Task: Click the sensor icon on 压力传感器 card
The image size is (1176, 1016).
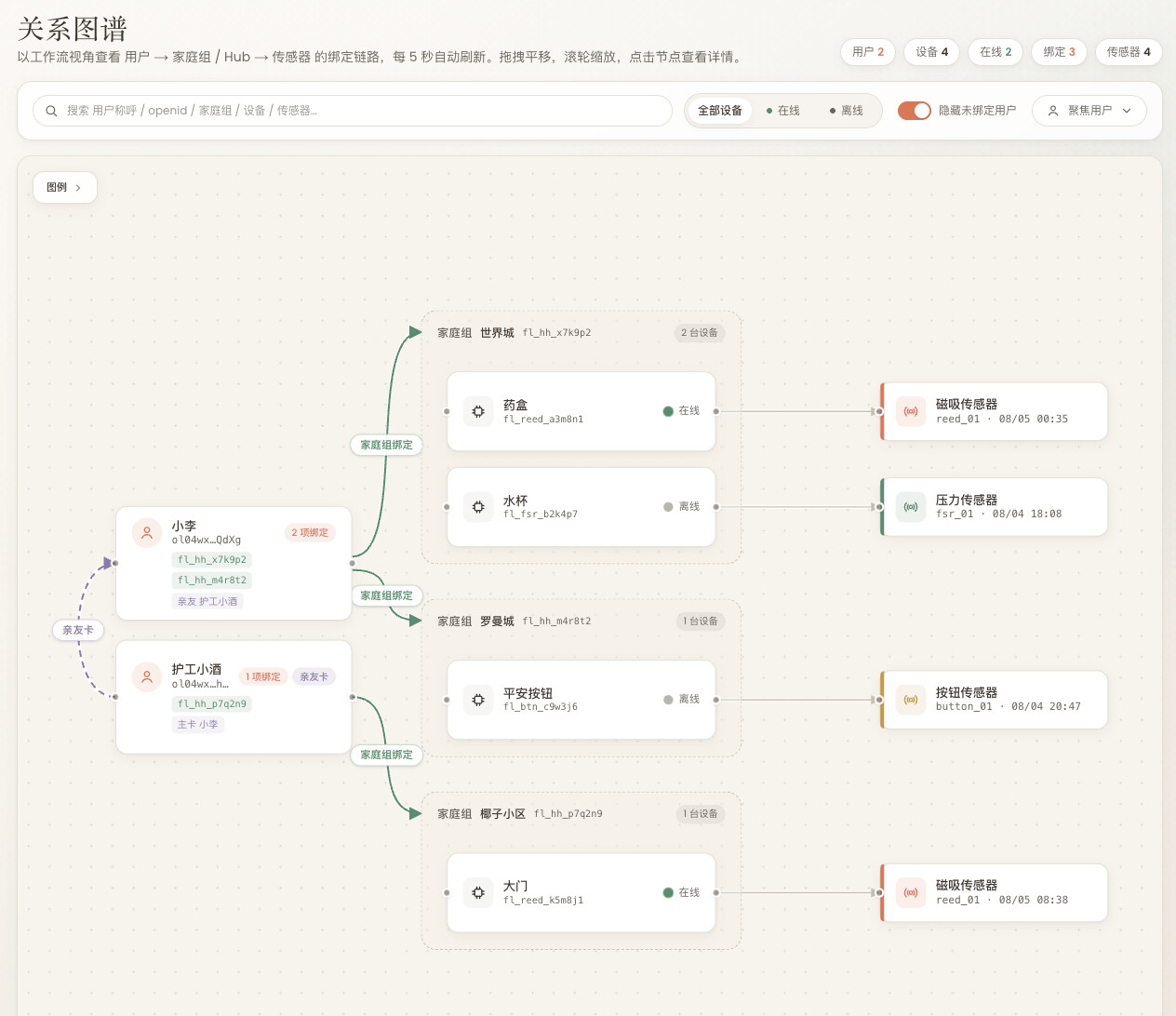Action: coord(911,507)
